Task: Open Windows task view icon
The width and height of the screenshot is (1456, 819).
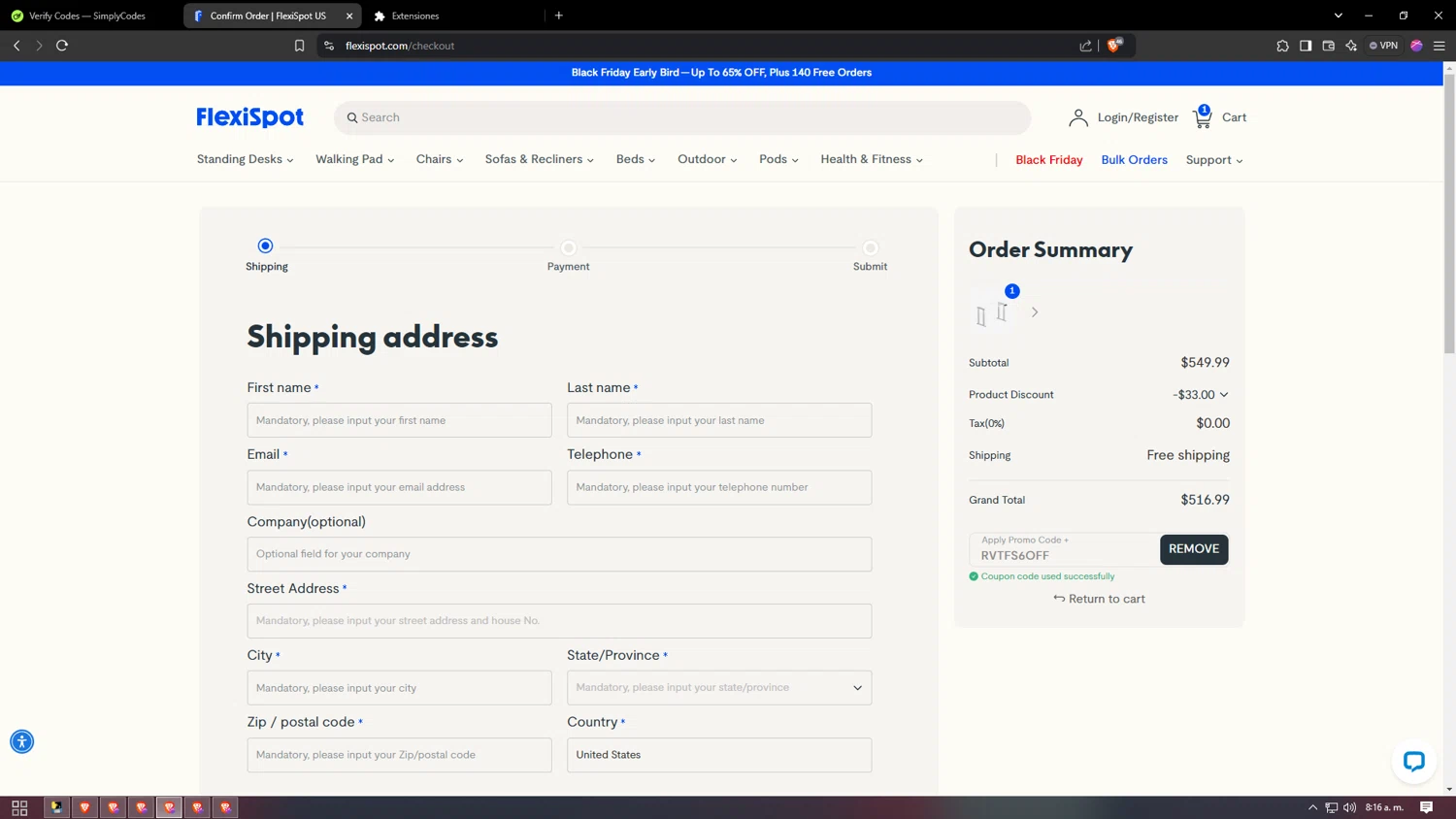Action: [x=19, y=807]
